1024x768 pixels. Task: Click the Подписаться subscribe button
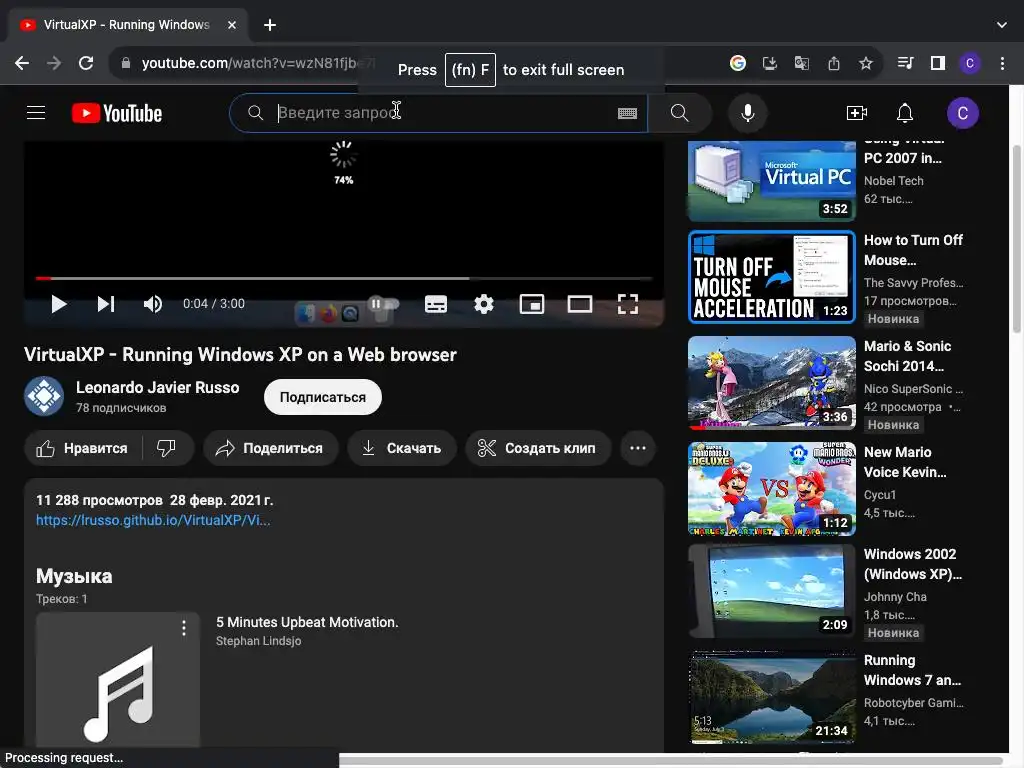pyautogui.click(x=323, y=397)
